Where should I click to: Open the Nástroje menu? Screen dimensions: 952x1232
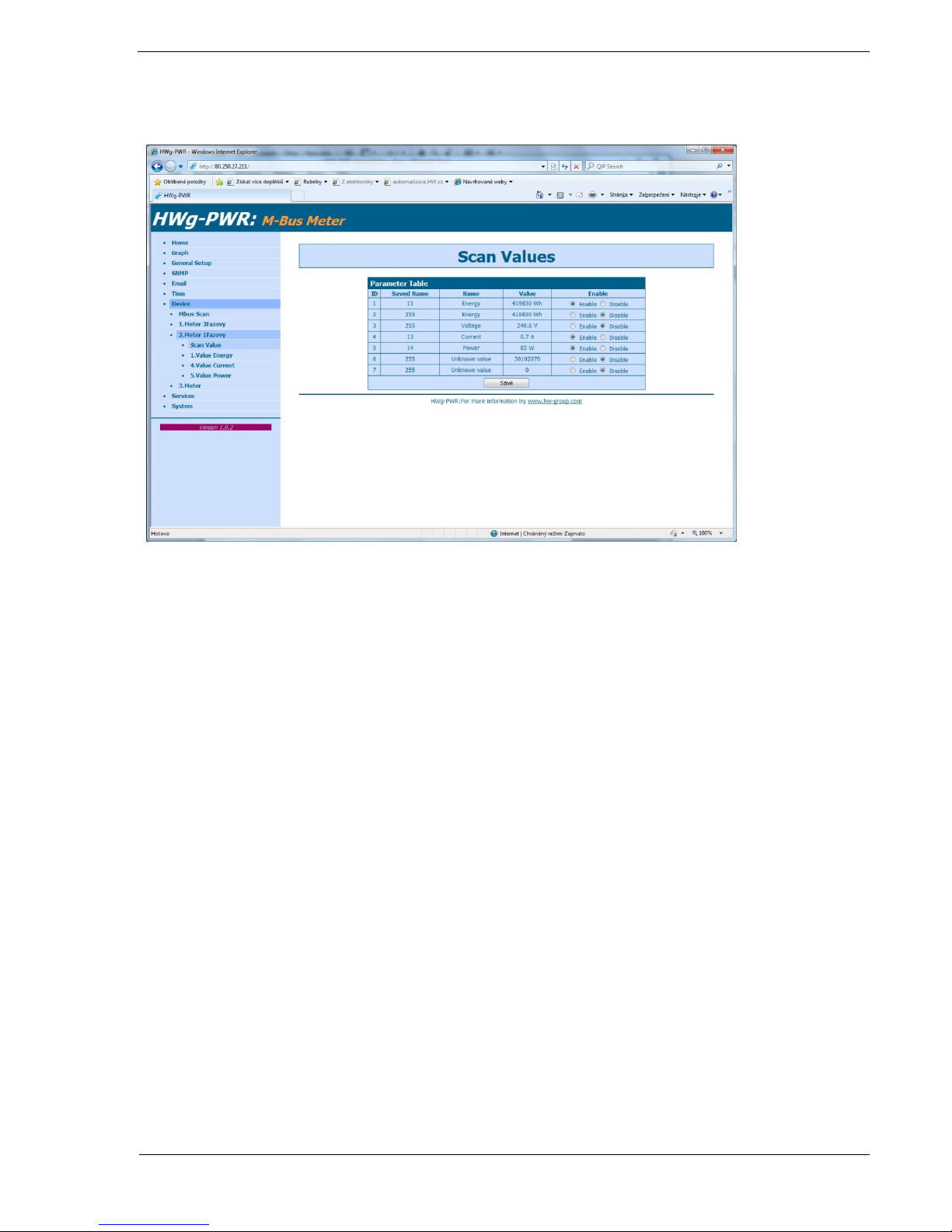[693, 195]
